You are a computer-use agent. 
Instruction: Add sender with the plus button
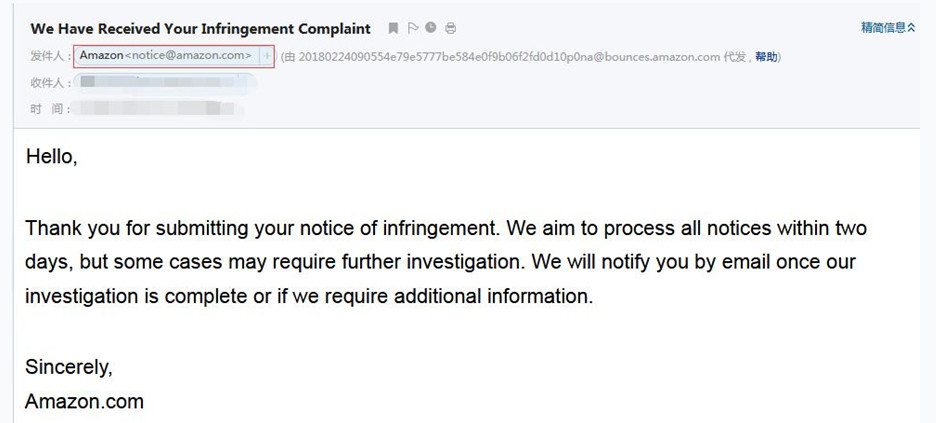(x=267, y=56)
